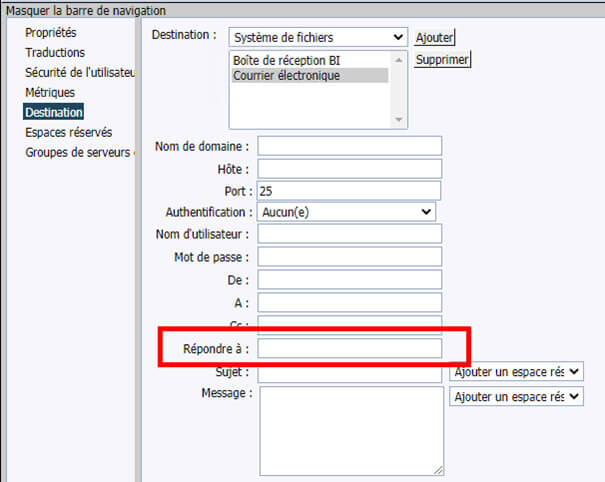The width and height of the screenshot is (605, 482).
Task: Open the placeholder dropdown beside Sujet
Action: pyautogui.click(x=516, y=371)
